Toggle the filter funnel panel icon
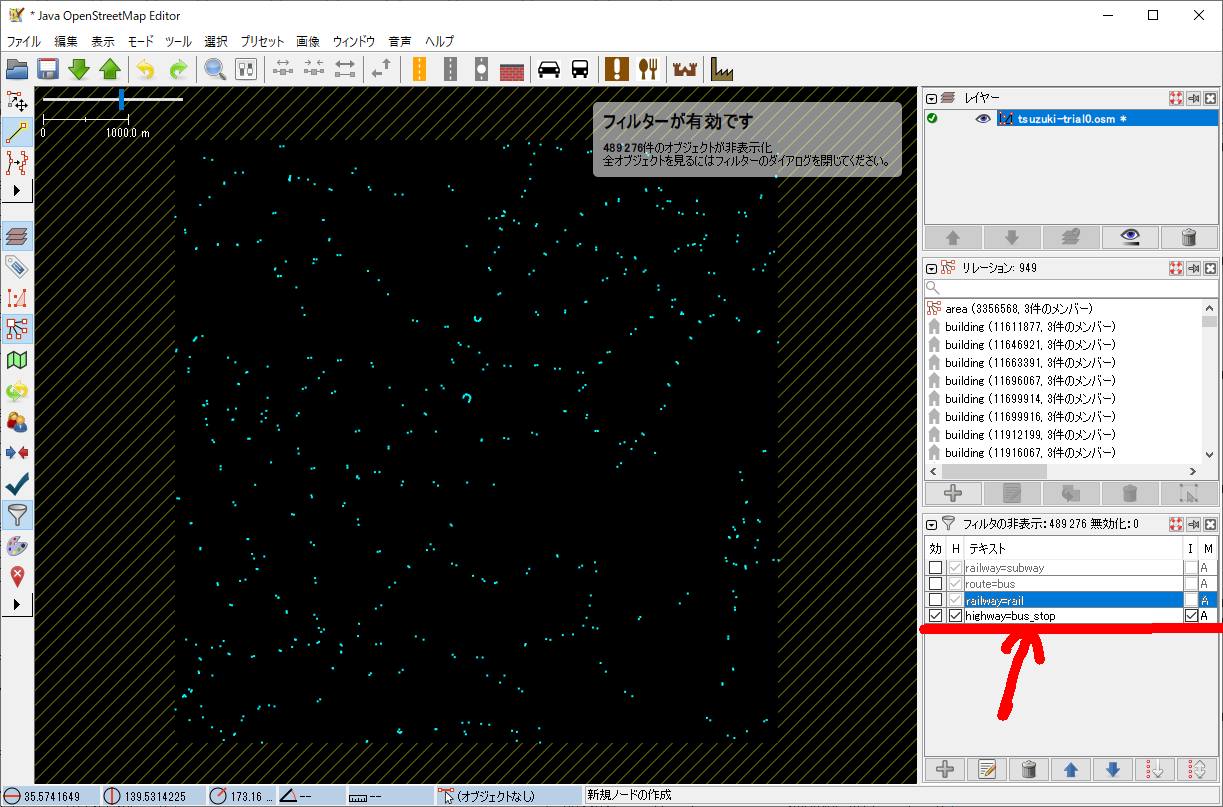1223x807 pixels. (17, 515)
